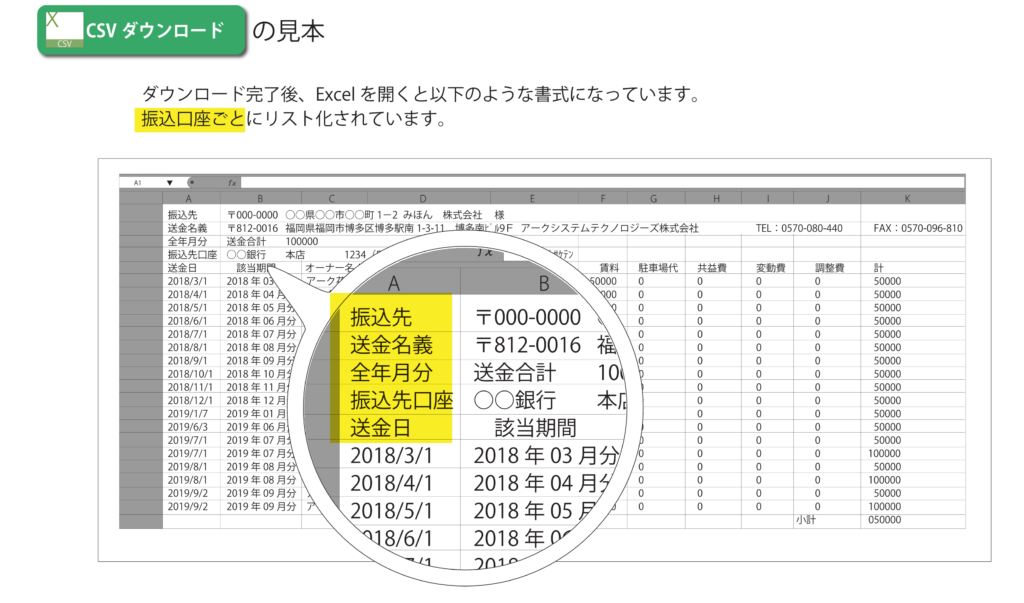Click "○○銀行" in the magnified view
The height and width of the screenshot is (603, 1024).
coord(515,400)
